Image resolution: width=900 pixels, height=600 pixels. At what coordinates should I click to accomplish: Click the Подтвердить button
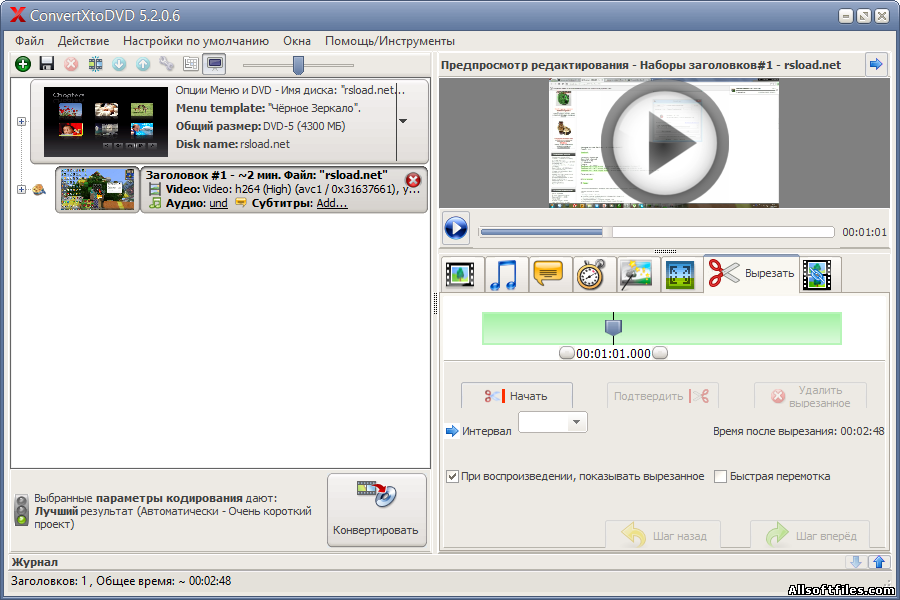[662, 396]
